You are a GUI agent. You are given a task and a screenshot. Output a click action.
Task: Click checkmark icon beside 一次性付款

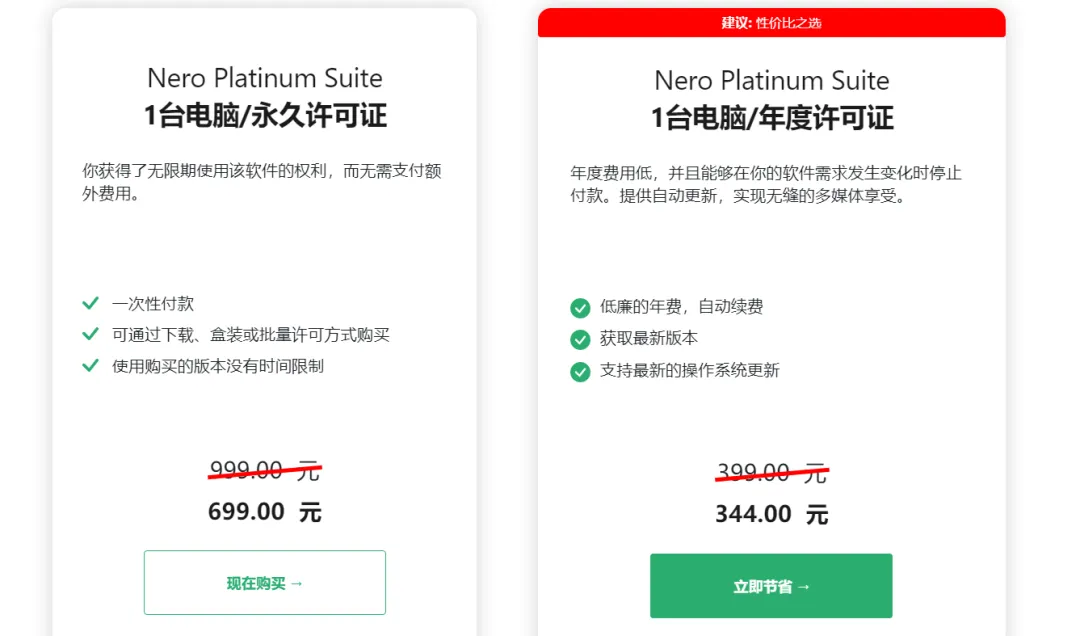tap(90, 303)
